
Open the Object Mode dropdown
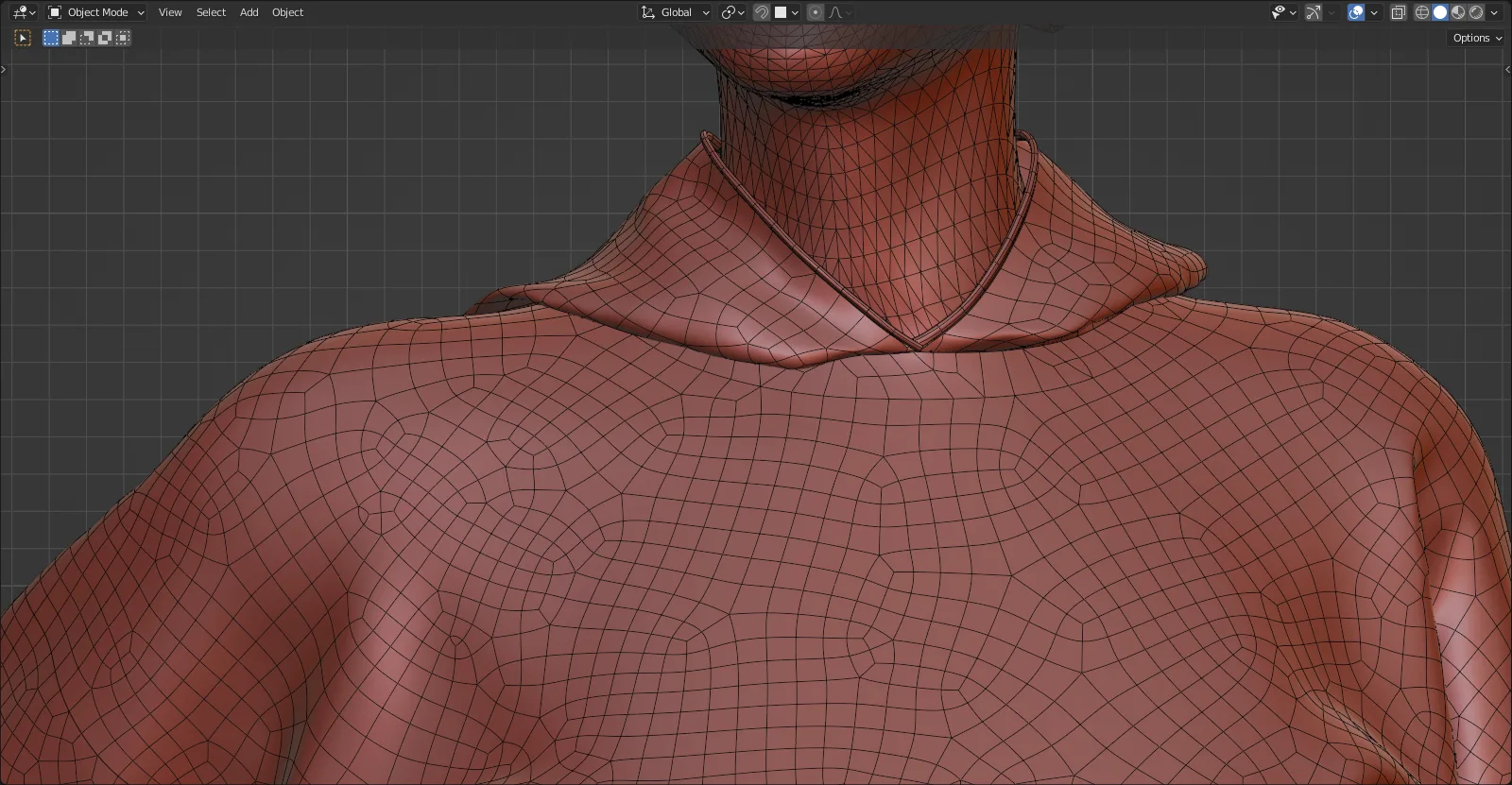coord(96,12)
